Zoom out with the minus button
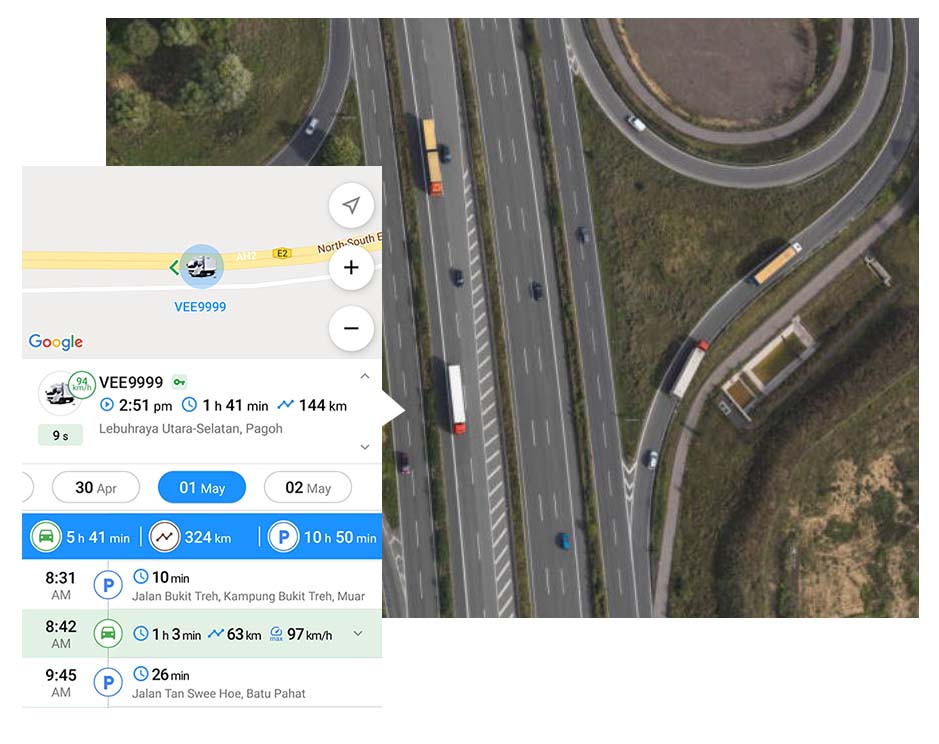 (352, 328)
